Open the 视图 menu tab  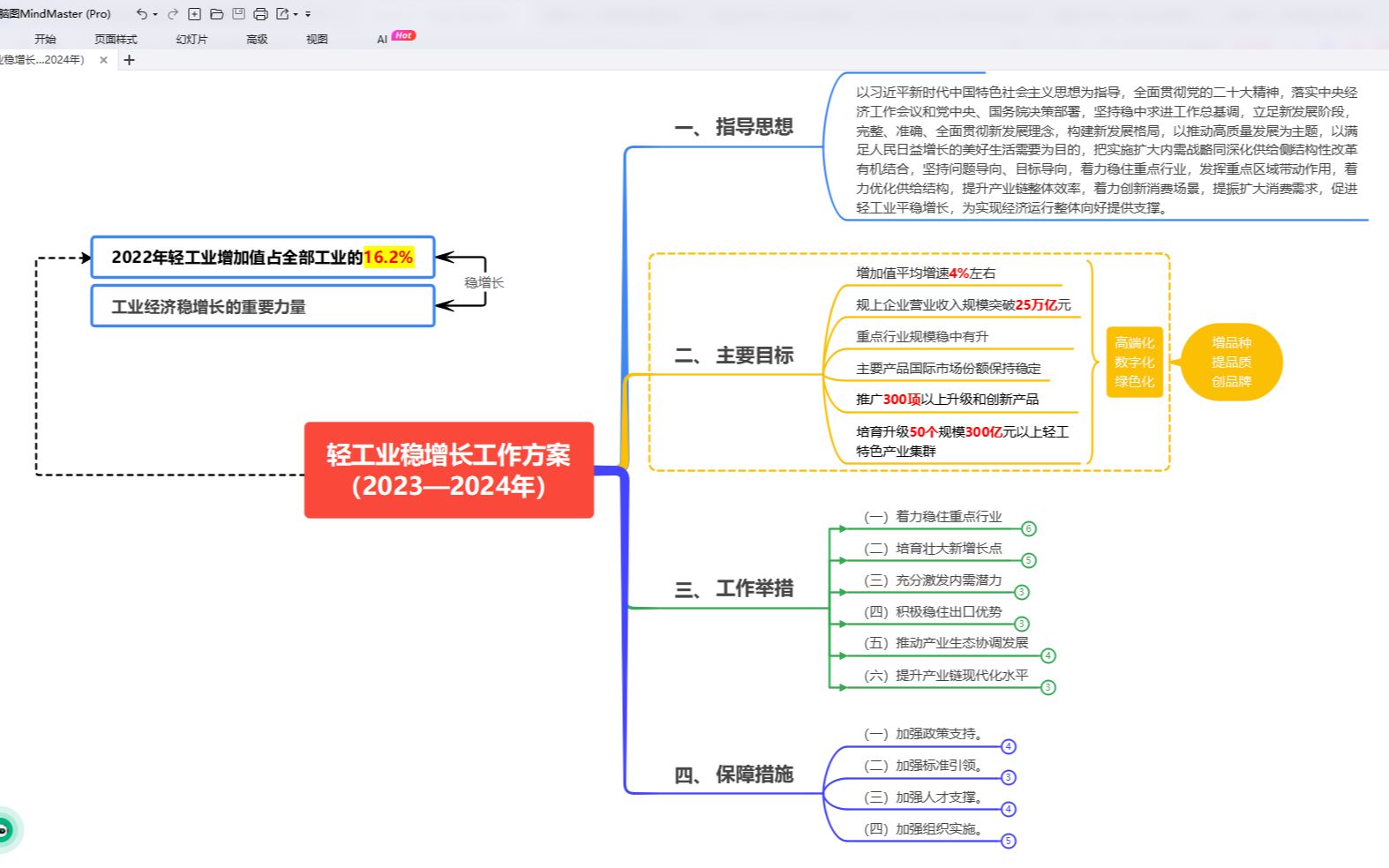(x=317, y=39)
